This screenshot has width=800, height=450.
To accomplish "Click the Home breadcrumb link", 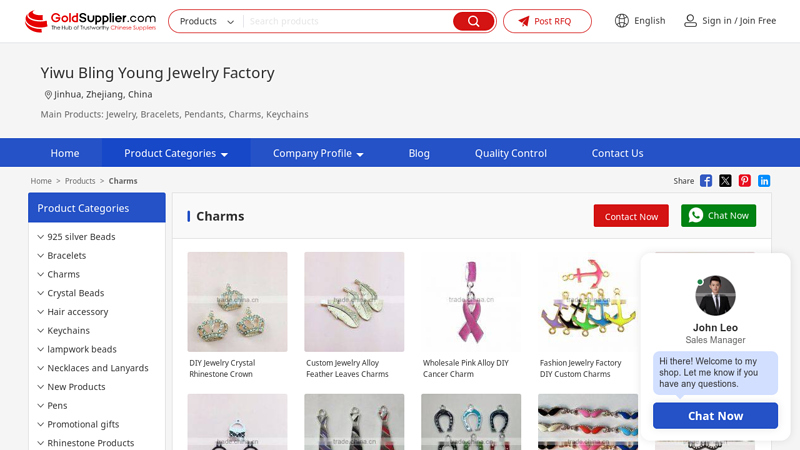I will [41, 181].
